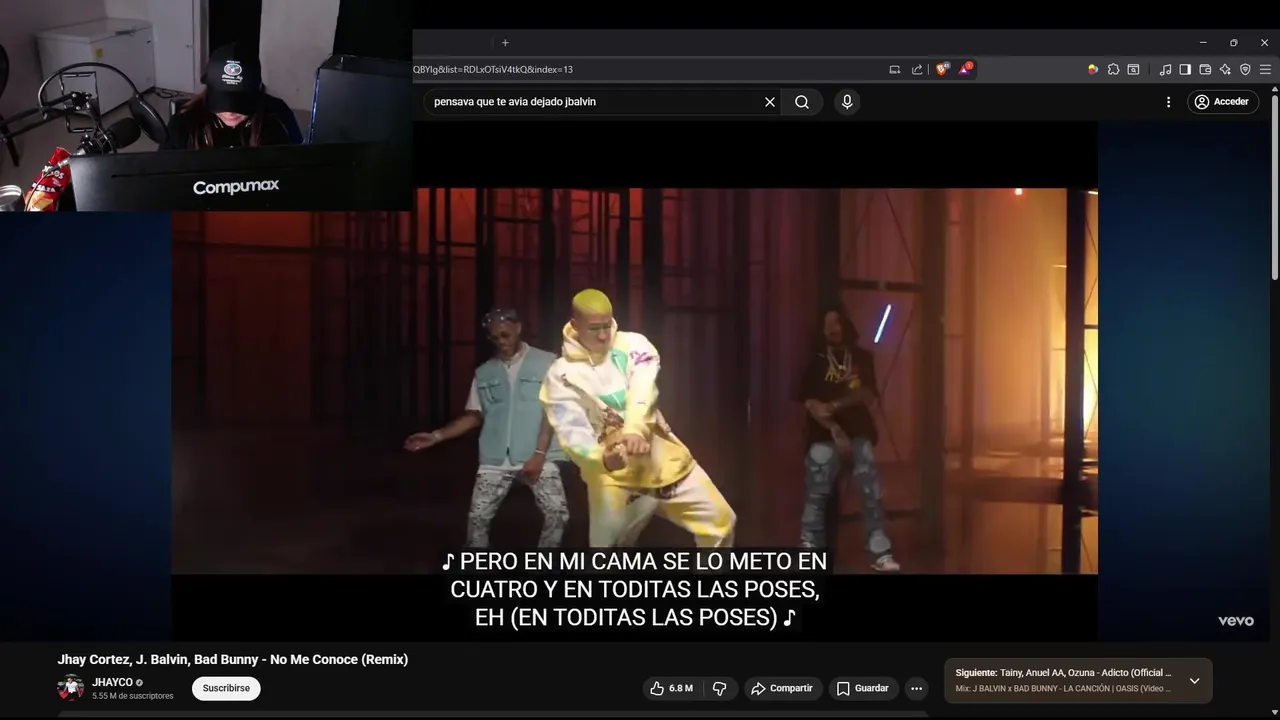Click the share page icon in address bar

917,70
